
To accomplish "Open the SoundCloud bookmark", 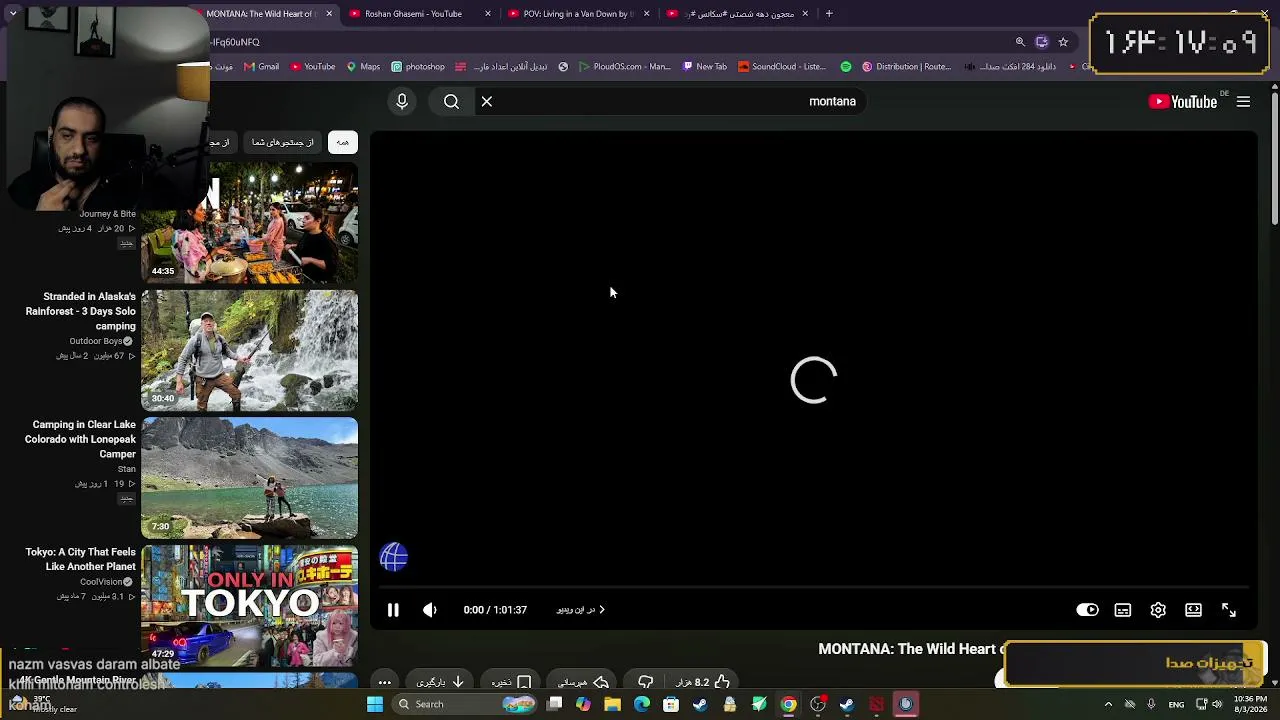I will click(x=782, y=67).
